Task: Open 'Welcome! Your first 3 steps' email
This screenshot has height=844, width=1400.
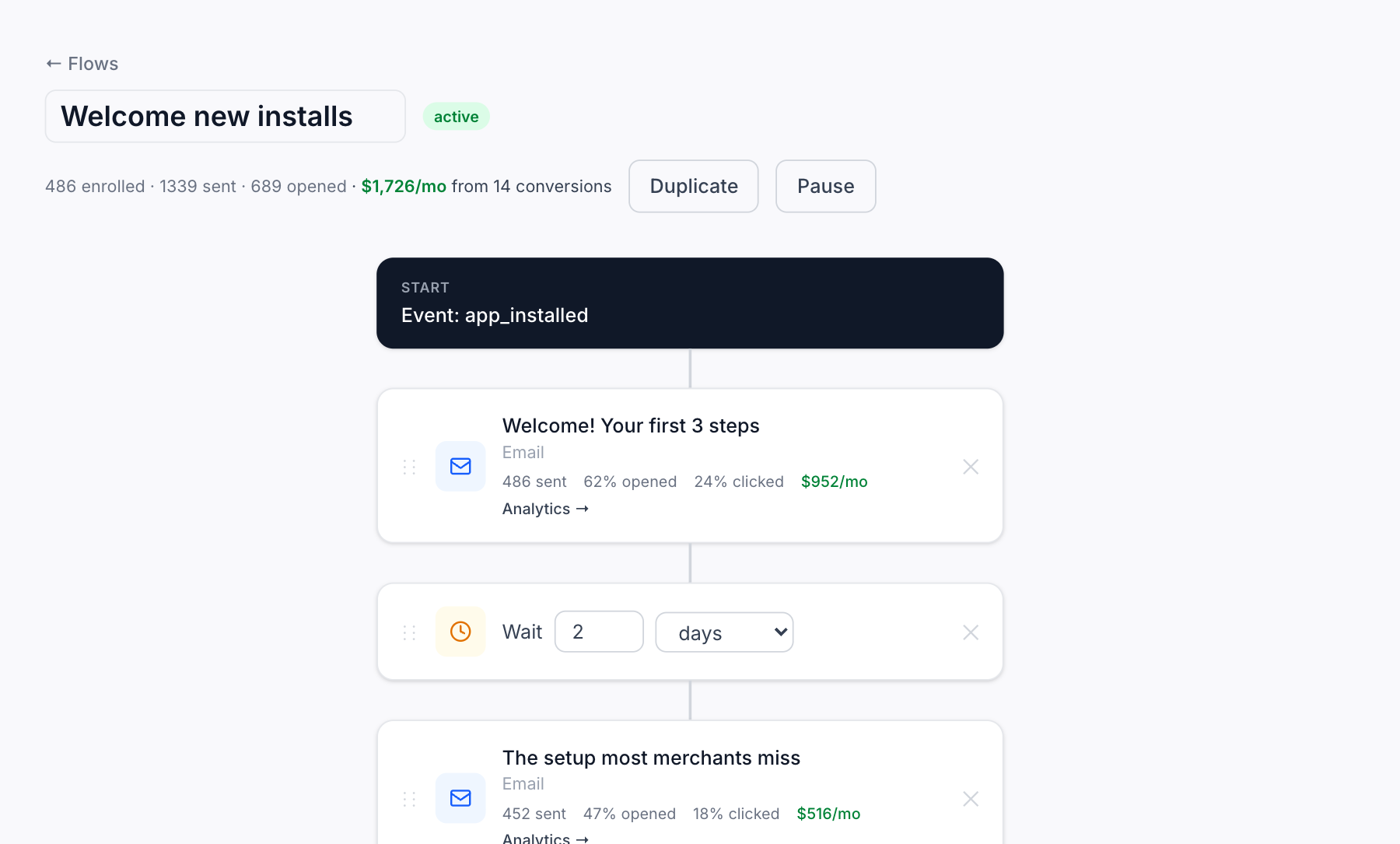Action: tap(631, 426)
